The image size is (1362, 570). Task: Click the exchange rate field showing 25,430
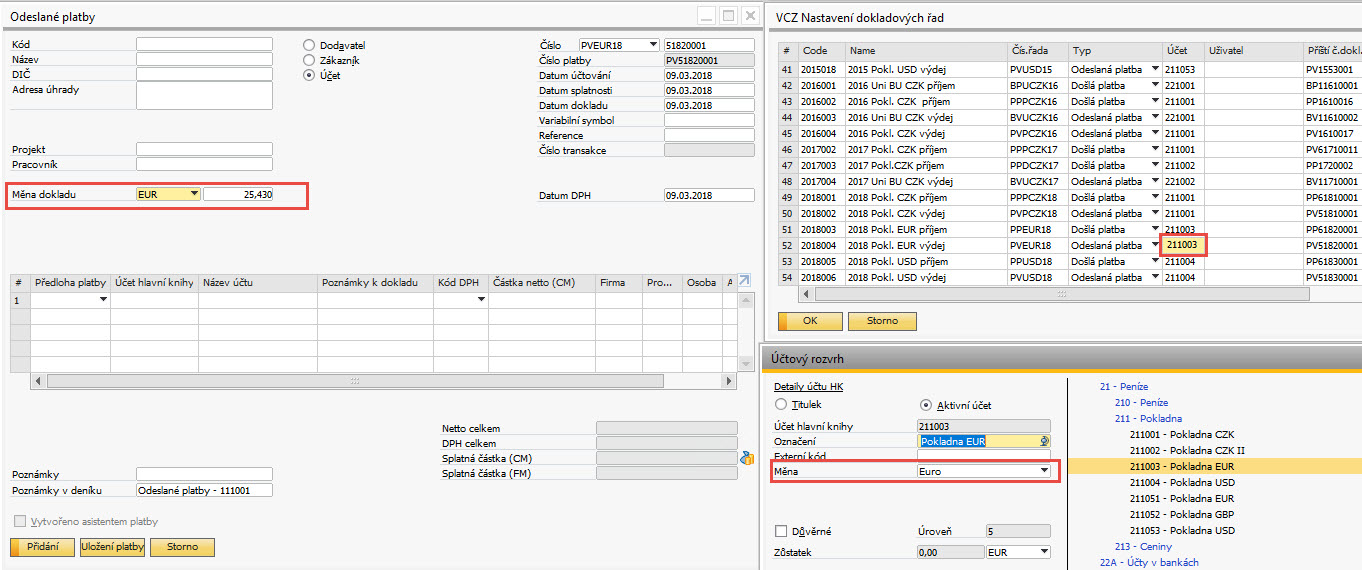click(x=239, y=194)
